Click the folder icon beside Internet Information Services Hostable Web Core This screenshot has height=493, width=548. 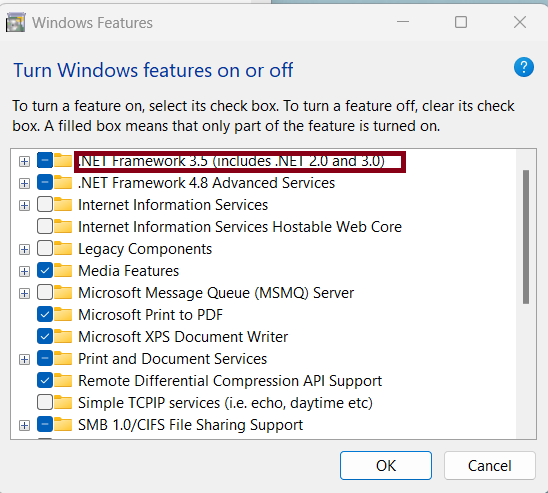(x=63, y=226)
